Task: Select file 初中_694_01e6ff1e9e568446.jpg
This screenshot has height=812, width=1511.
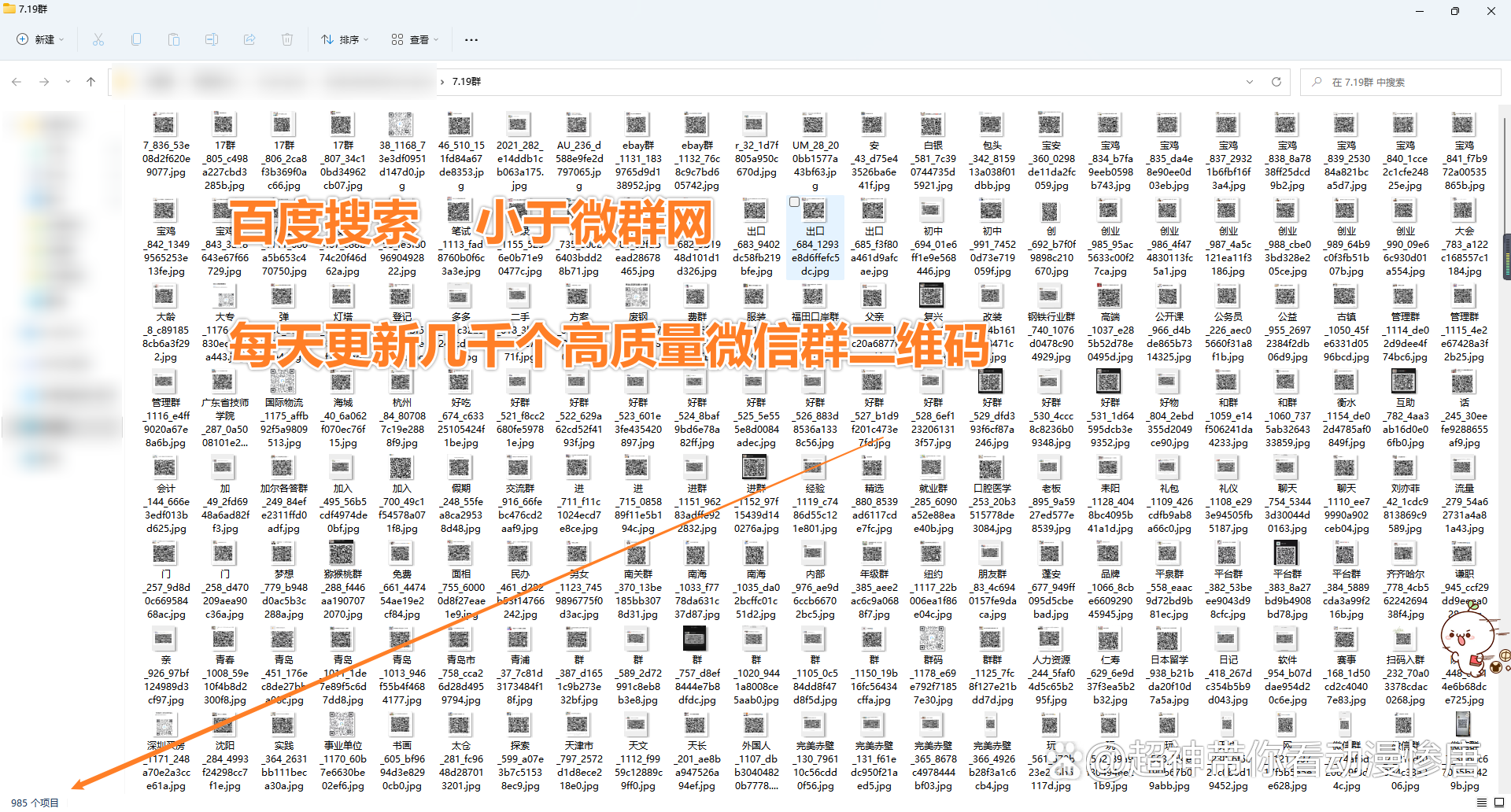Action: pos(933,238)
